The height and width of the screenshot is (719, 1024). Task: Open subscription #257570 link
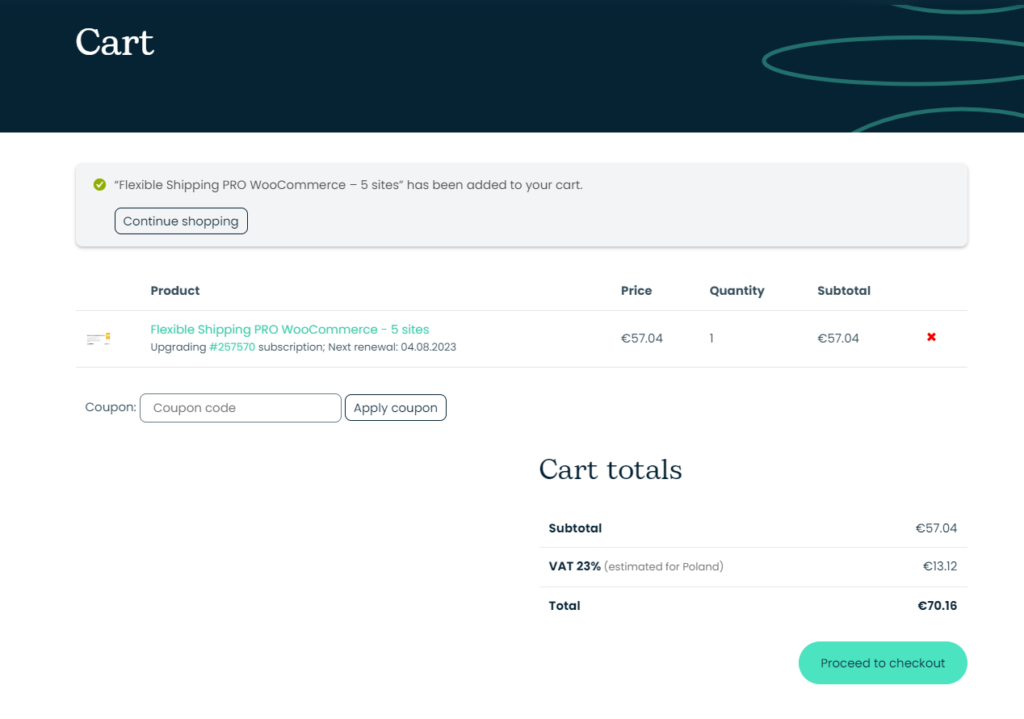pos(232,347)
